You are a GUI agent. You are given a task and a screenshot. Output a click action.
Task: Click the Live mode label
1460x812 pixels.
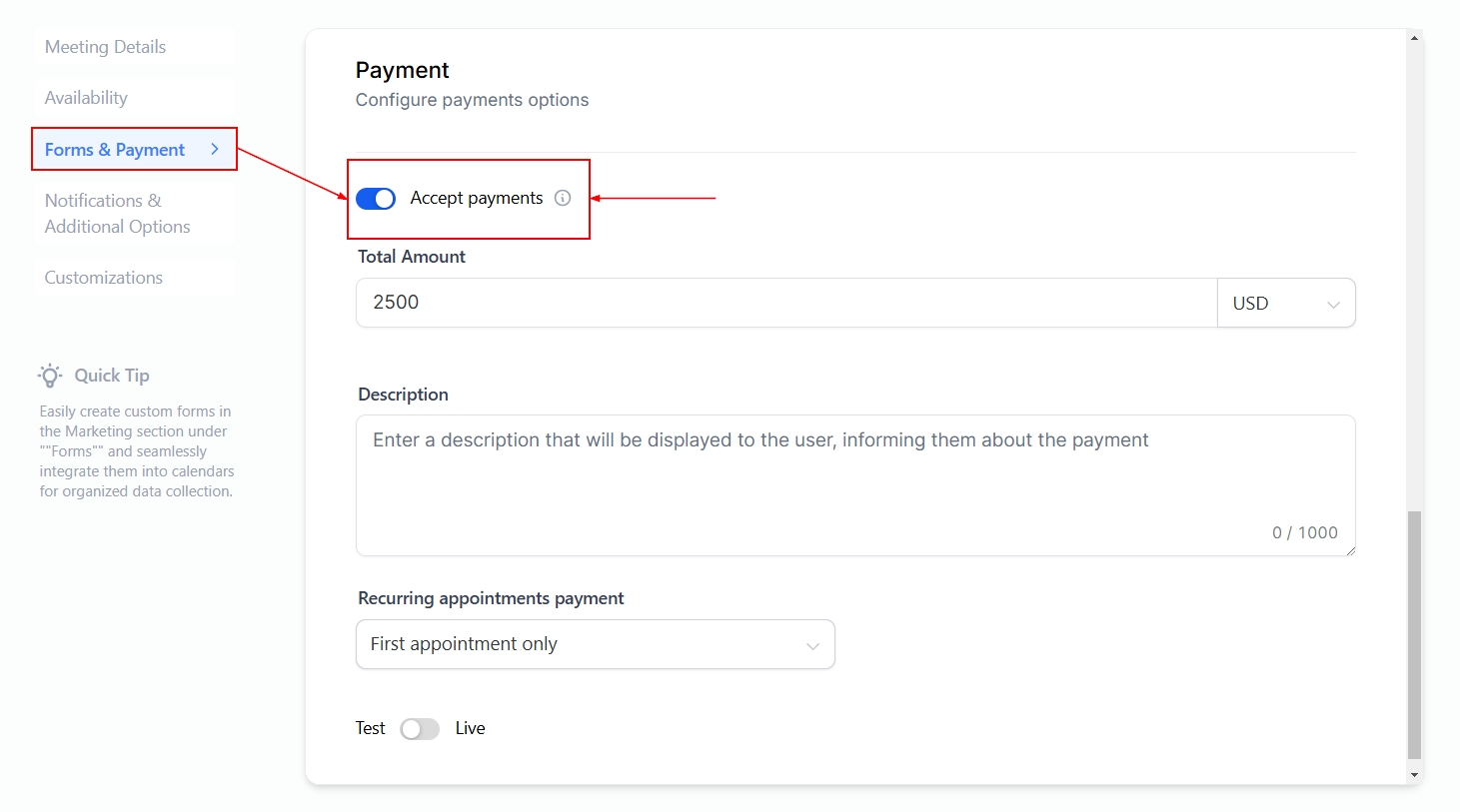[470, 728]
